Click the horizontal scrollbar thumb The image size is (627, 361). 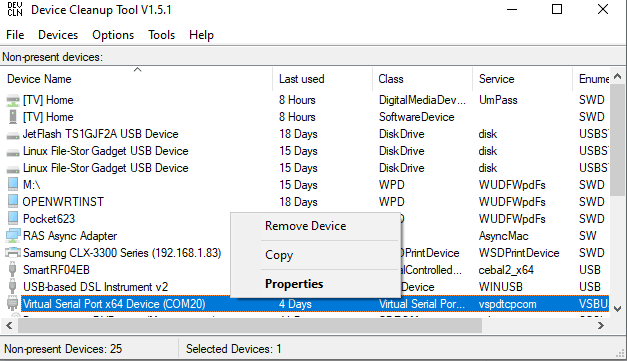click(x=250, y=326)
